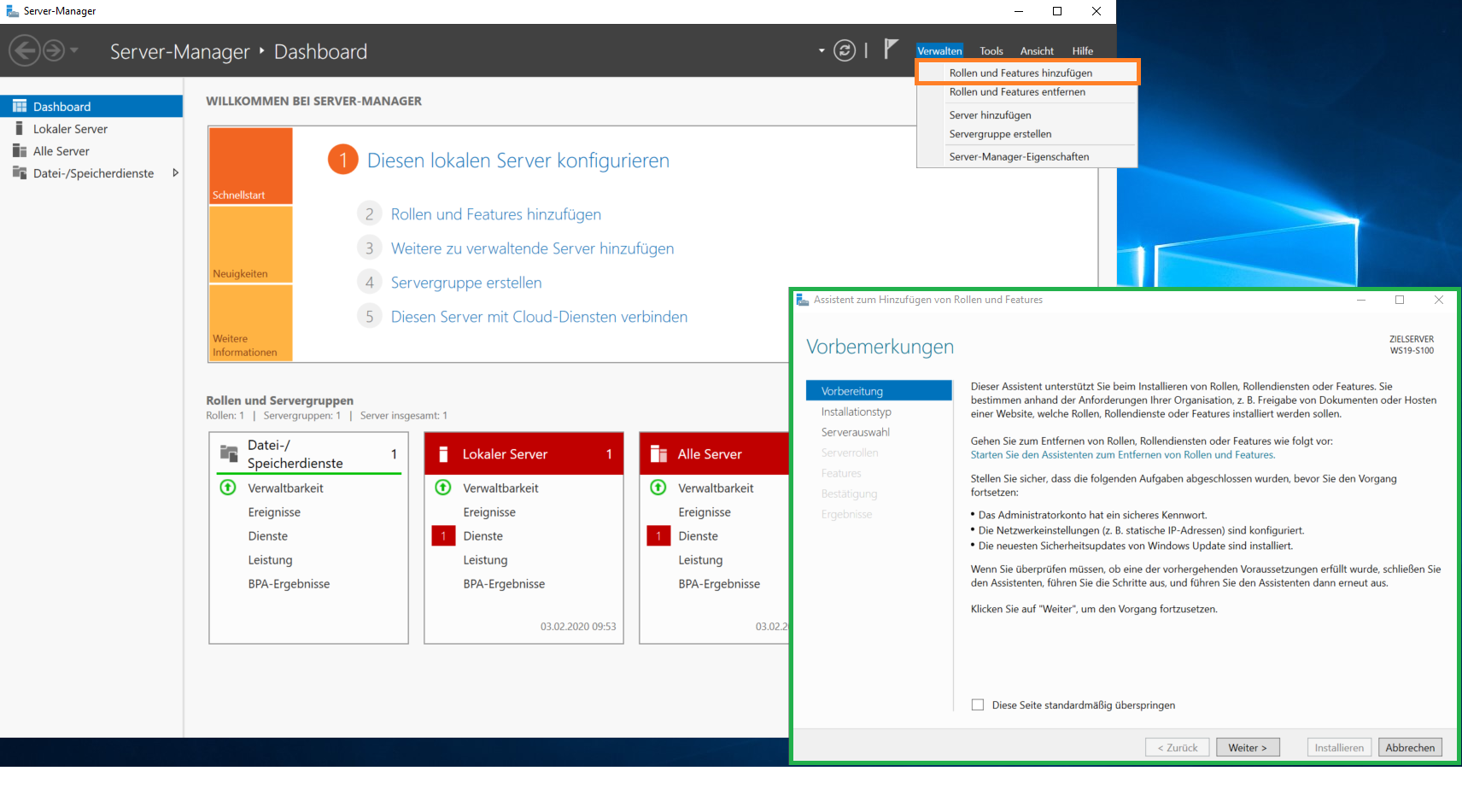
Task: Open dropdown arrow left of refresh icon
Action: click(x=822, y=50)
